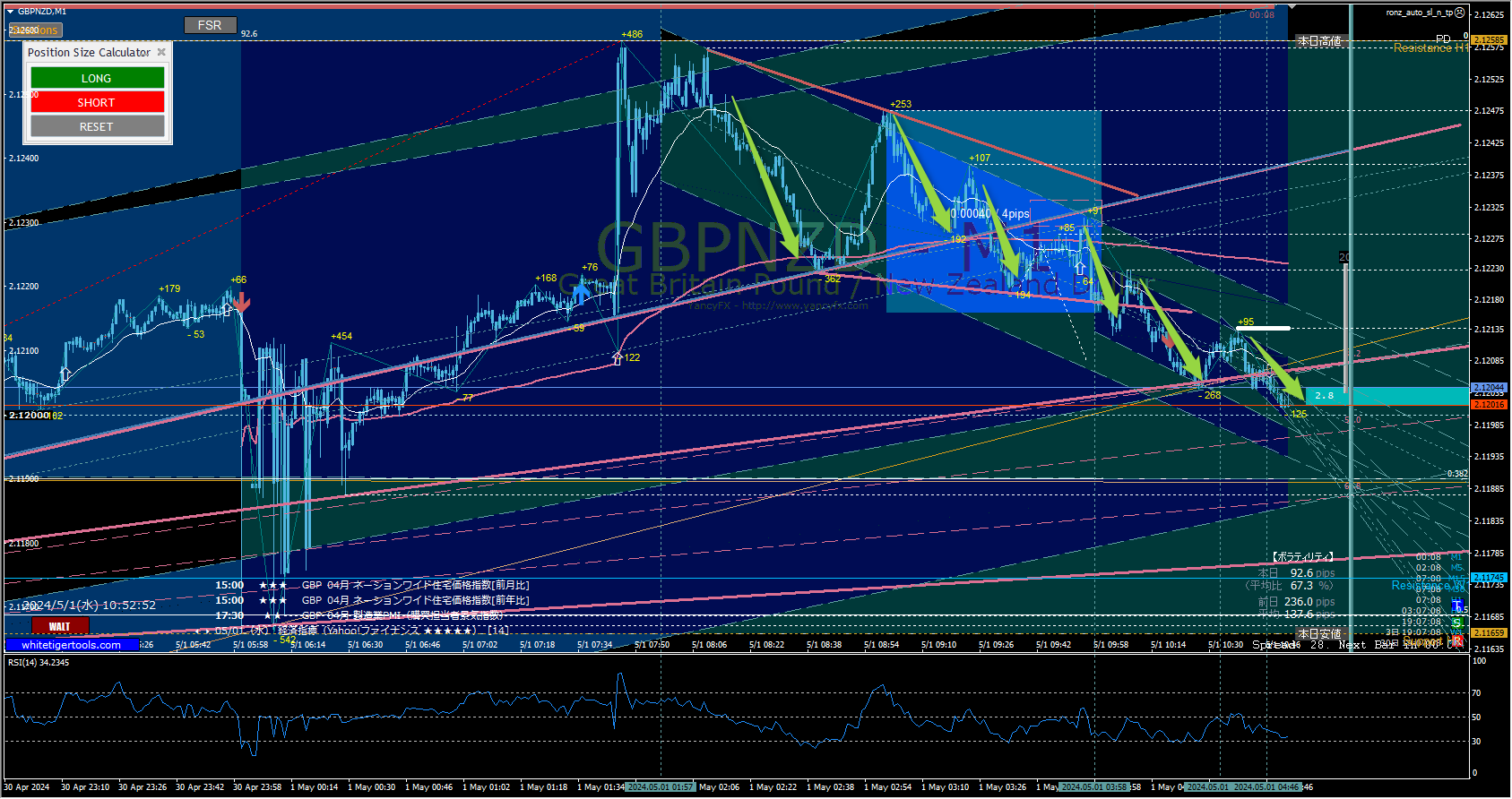Select the white horizontal line near +95

1263,329
